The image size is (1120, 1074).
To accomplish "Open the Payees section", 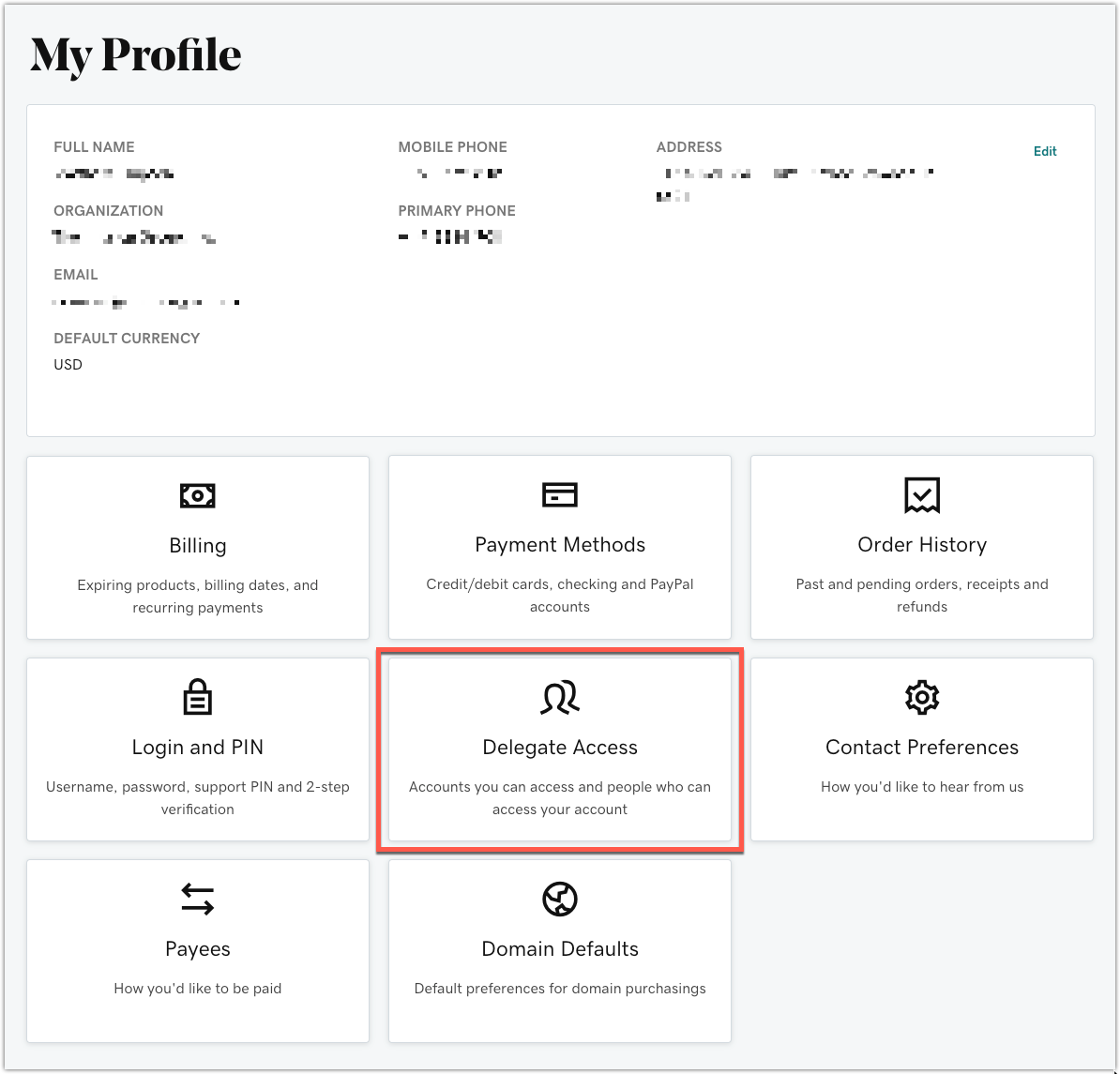I will coord(197,948).
